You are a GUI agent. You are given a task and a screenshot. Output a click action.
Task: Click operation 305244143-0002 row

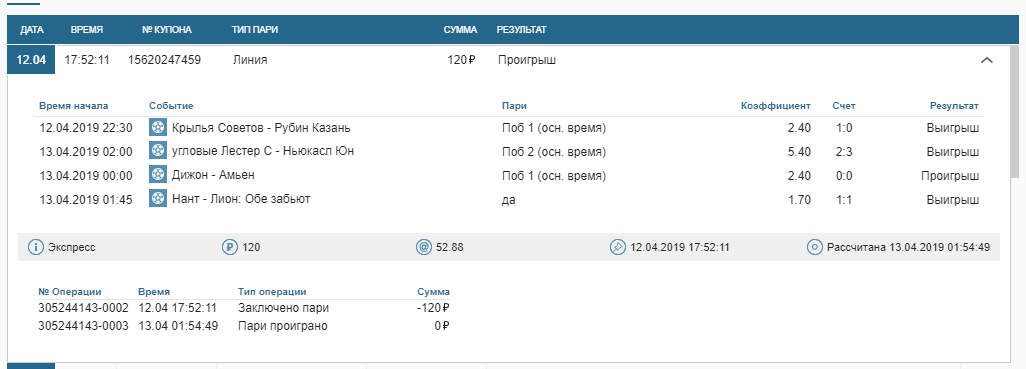click(244, 308)
